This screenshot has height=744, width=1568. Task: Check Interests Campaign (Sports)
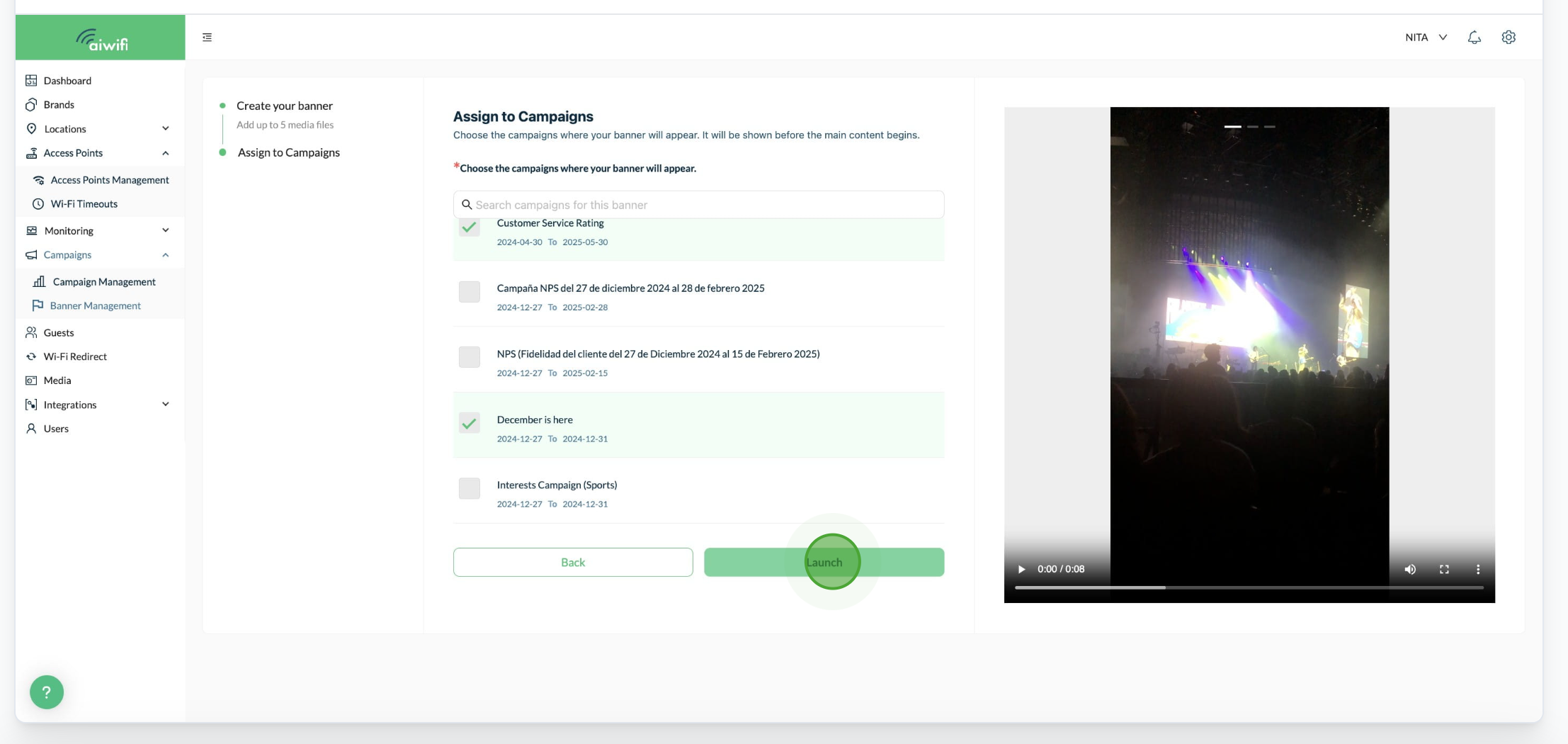pos(469,488)
